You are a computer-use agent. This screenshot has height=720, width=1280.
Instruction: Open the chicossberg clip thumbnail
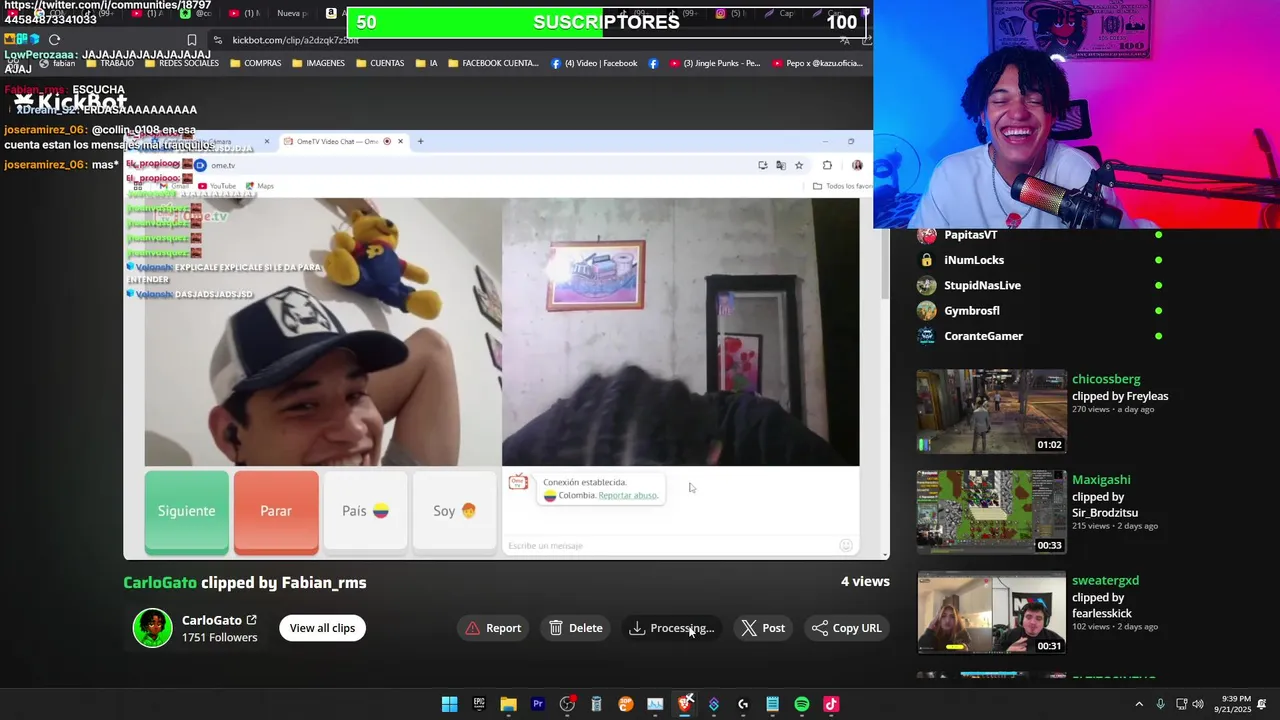point(992,411)
